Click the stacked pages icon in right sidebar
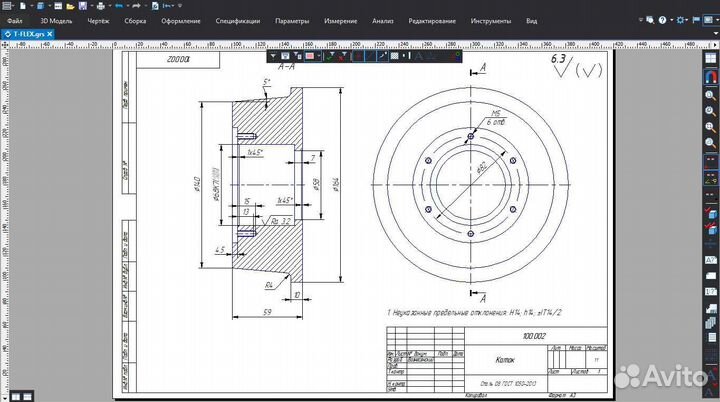This screenshot has height=402, width=720. pyautogui.click(x=710, y=323)
